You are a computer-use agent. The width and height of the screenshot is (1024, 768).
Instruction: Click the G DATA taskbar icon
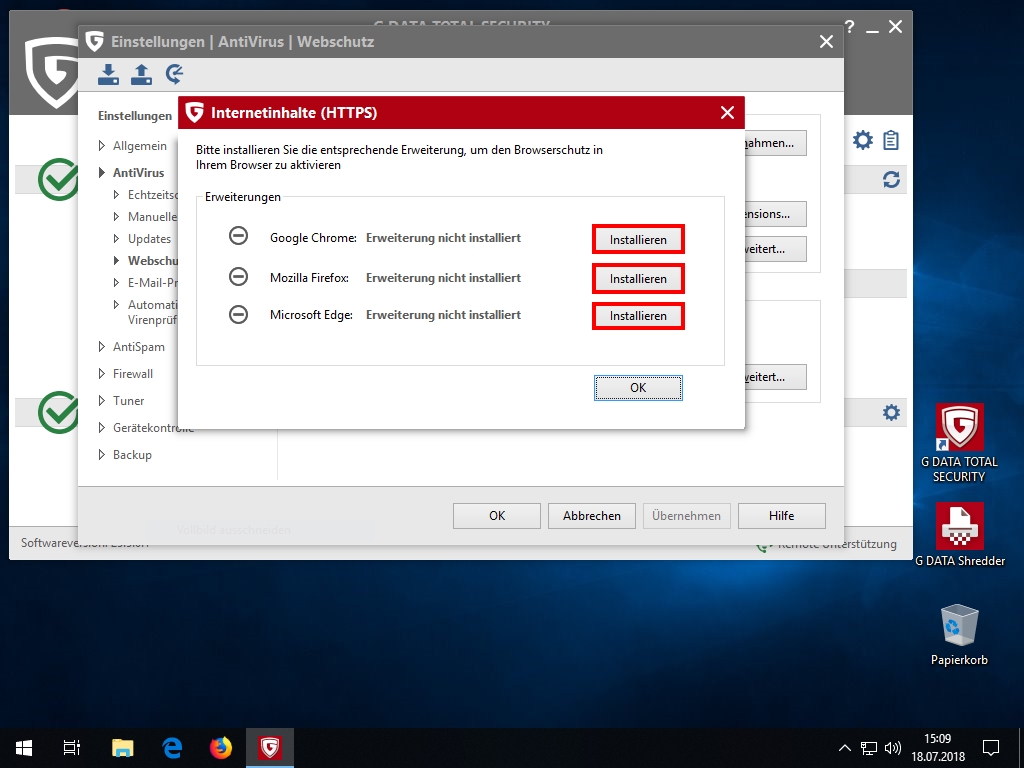[270, 748]
